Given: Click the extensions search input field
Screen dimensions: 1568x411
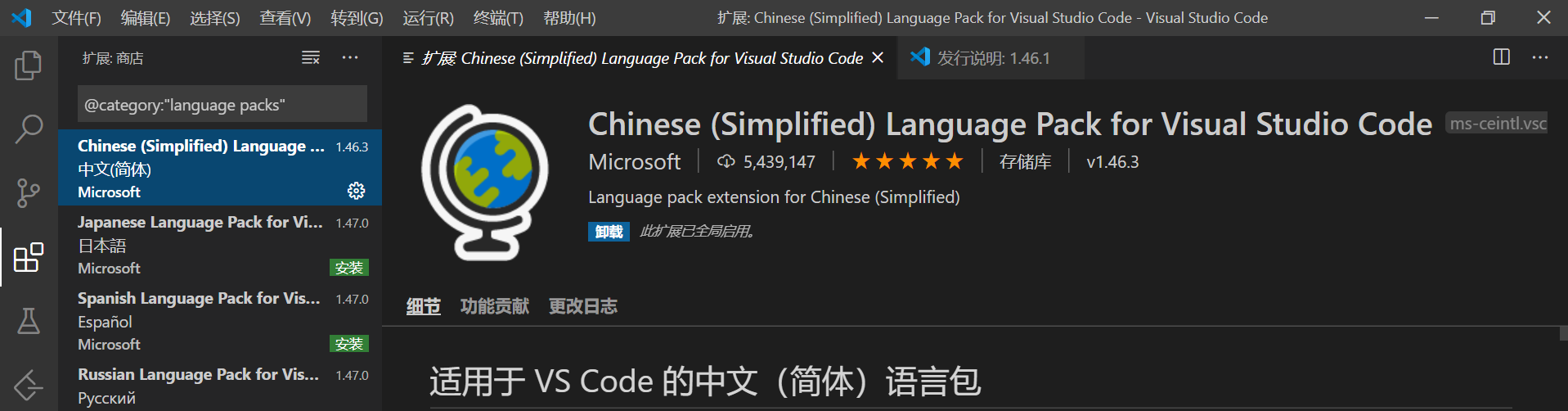Looking at the screenshot, I should (x=222, y=105).
